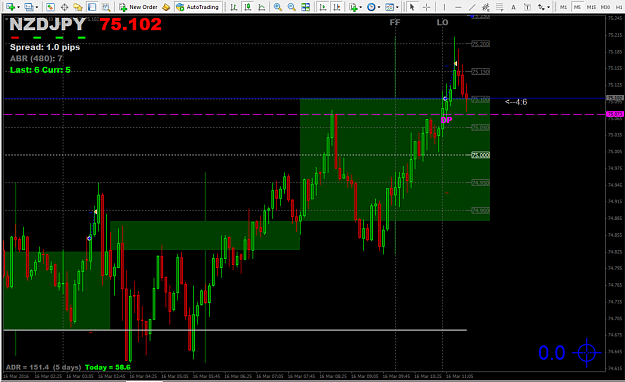Switch to the M1 timeframe
625x382 pixels.
pos(563,7)
